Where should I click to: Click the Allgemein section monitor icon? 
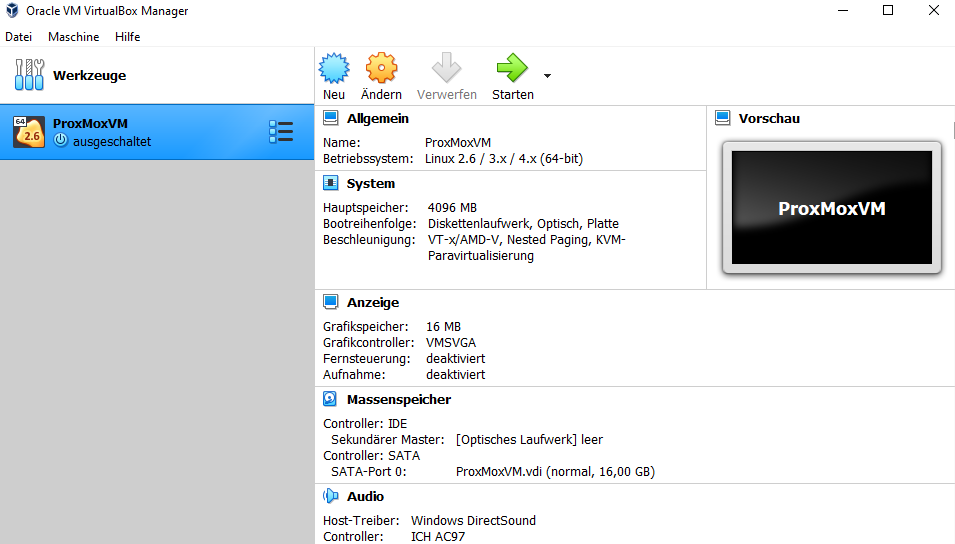[331, 118]
